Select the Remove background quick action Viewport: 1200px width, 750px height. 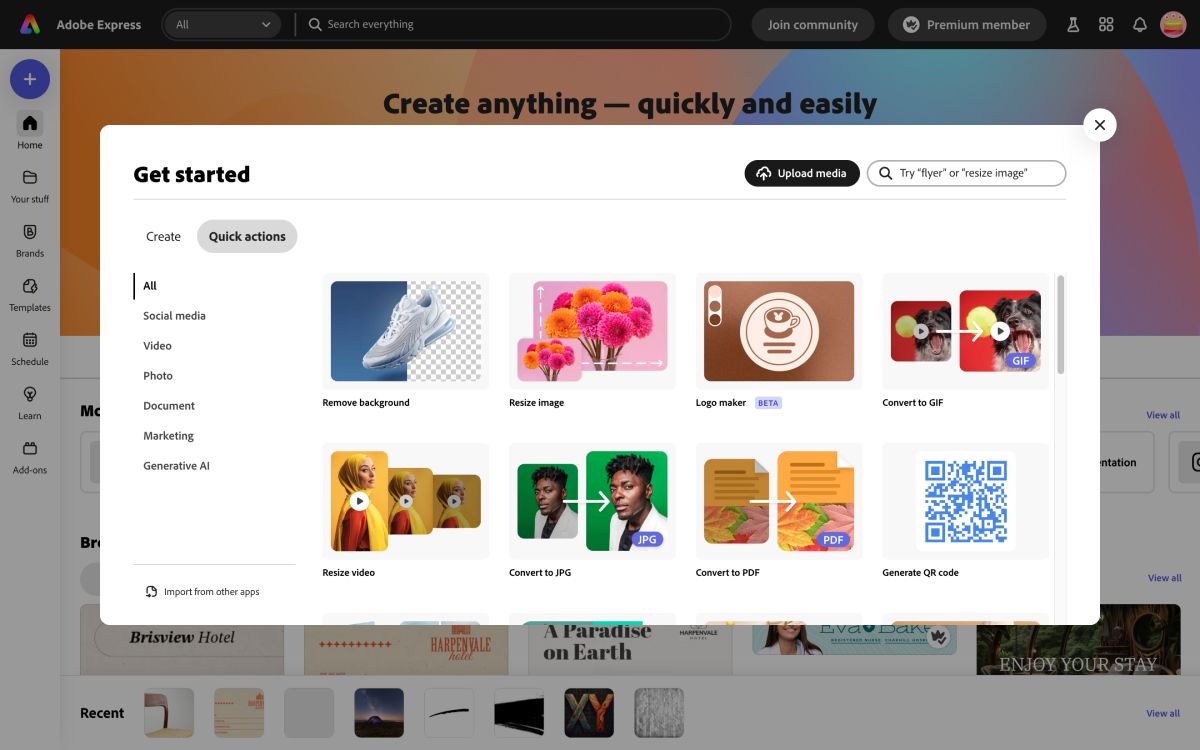point(405,331)
